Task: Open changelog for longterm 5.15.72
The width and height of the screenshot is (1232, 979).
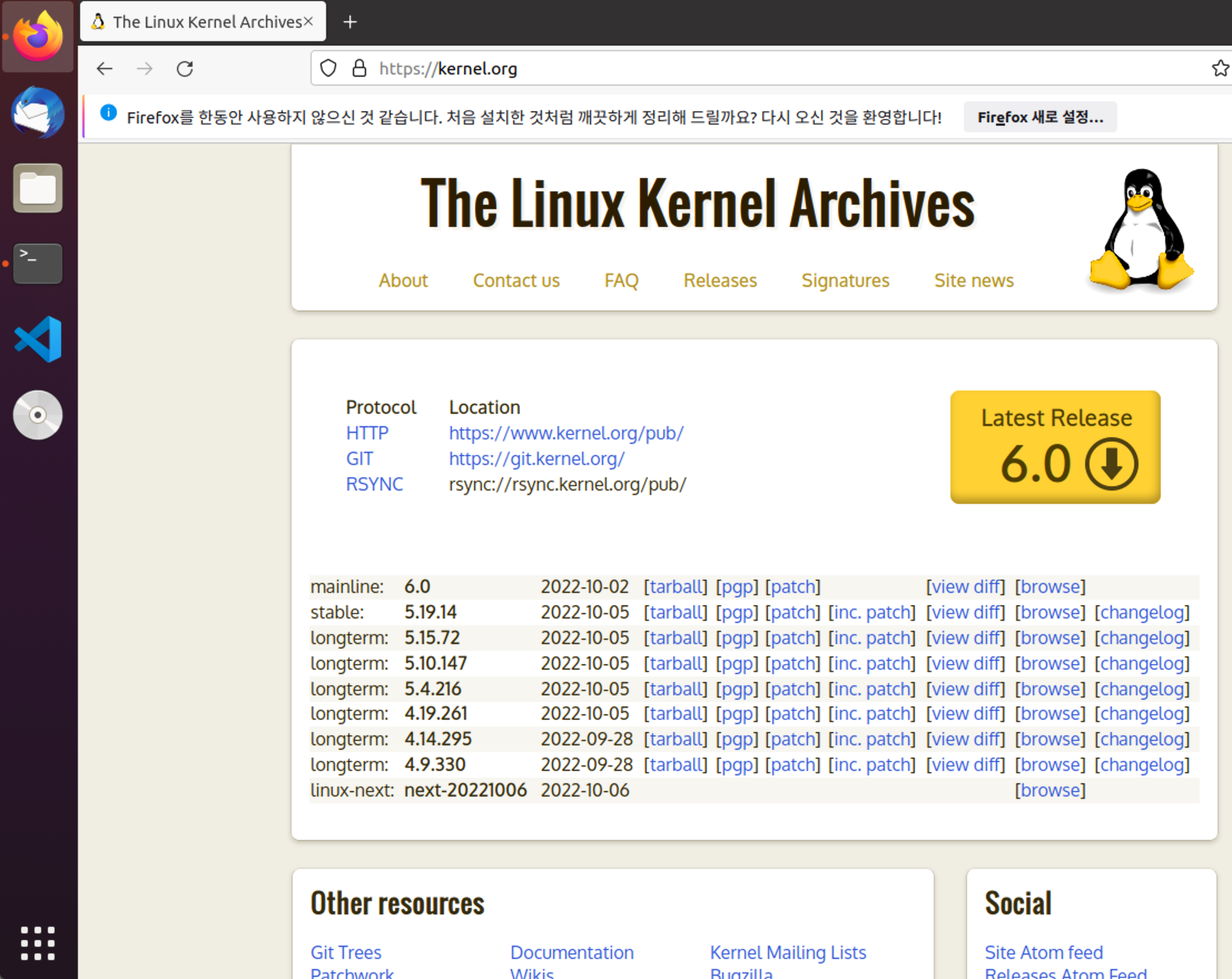Action: point(1141,638)
